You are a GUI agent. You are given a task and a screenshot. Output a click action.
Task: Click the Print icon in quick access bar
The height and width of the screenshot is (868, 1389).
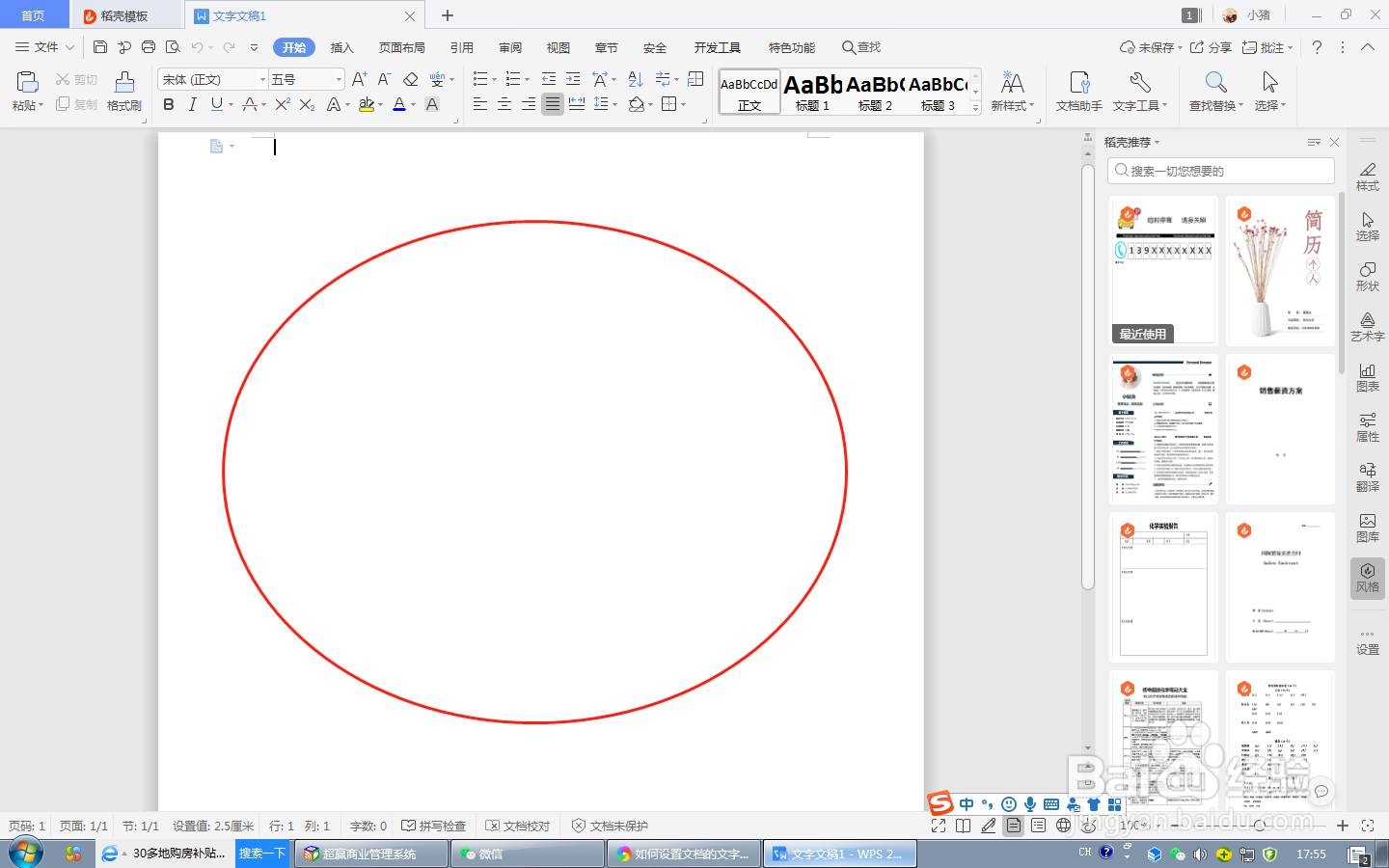click(x=149, y=47)
